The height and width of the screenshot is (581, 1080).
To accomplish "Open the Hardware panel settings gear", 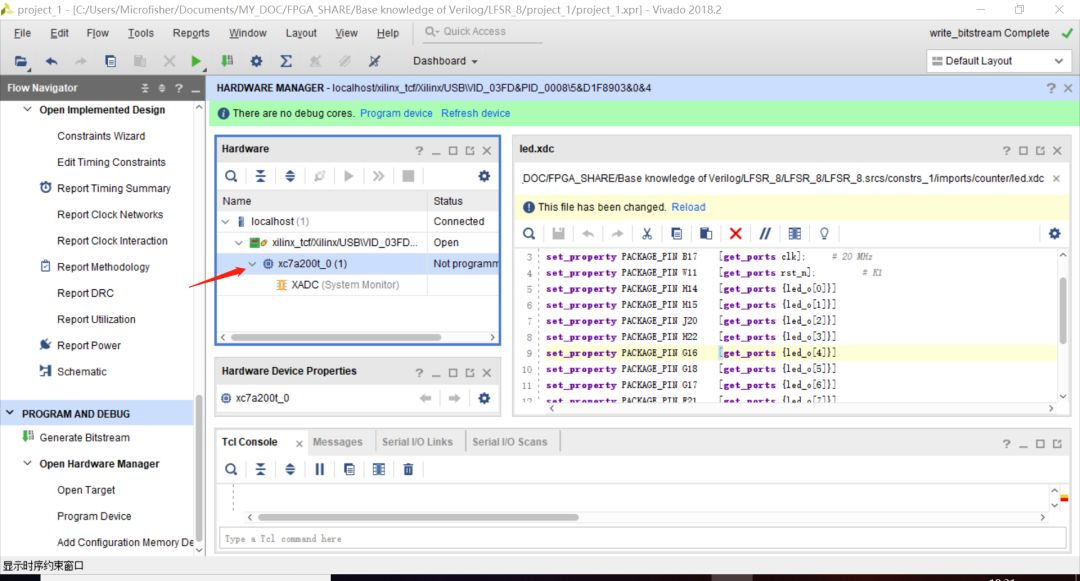I will (484, 176).
